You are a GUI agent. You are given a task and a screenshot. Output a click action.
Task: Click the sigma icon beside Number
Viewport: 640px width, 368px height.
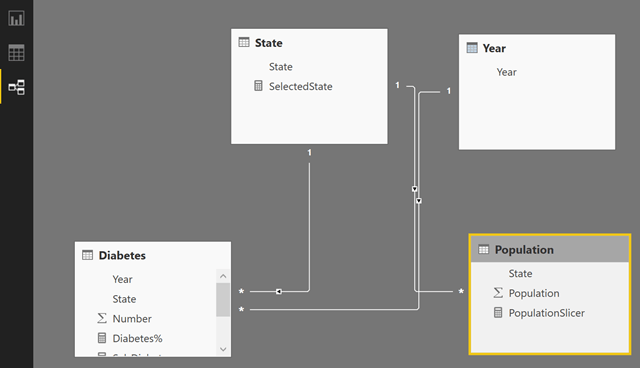102,318
